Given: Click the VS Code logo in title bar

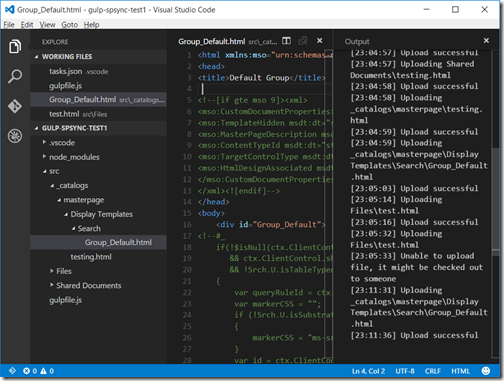Looking at the screenshot, I should point(10,10).
